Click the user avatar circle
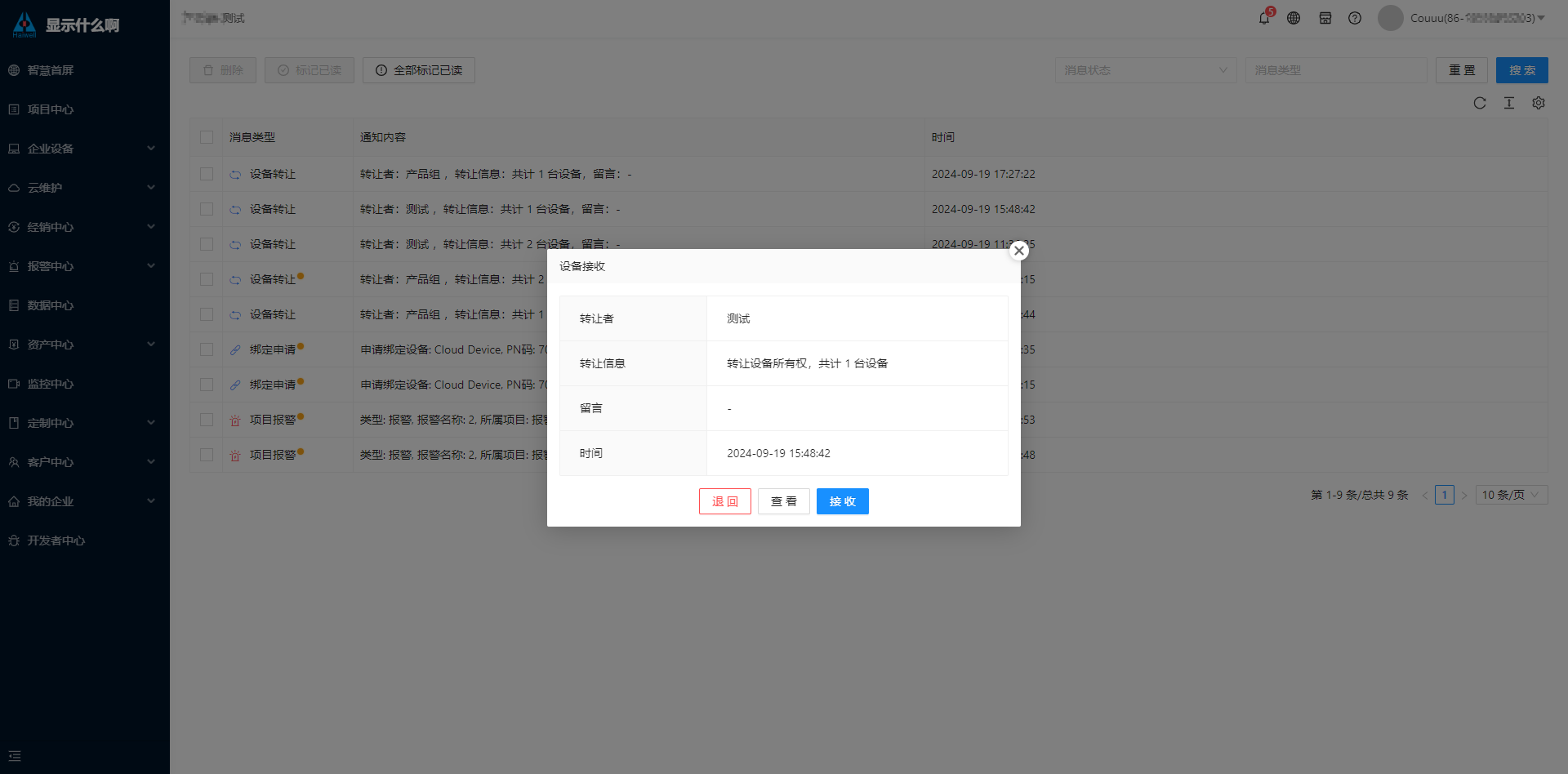 [x=1391, y=18]
